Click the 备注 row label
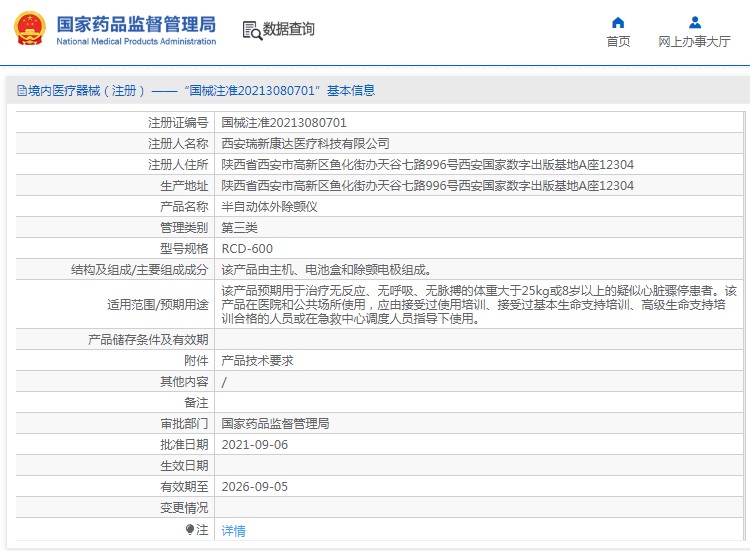 click(196, 403)
